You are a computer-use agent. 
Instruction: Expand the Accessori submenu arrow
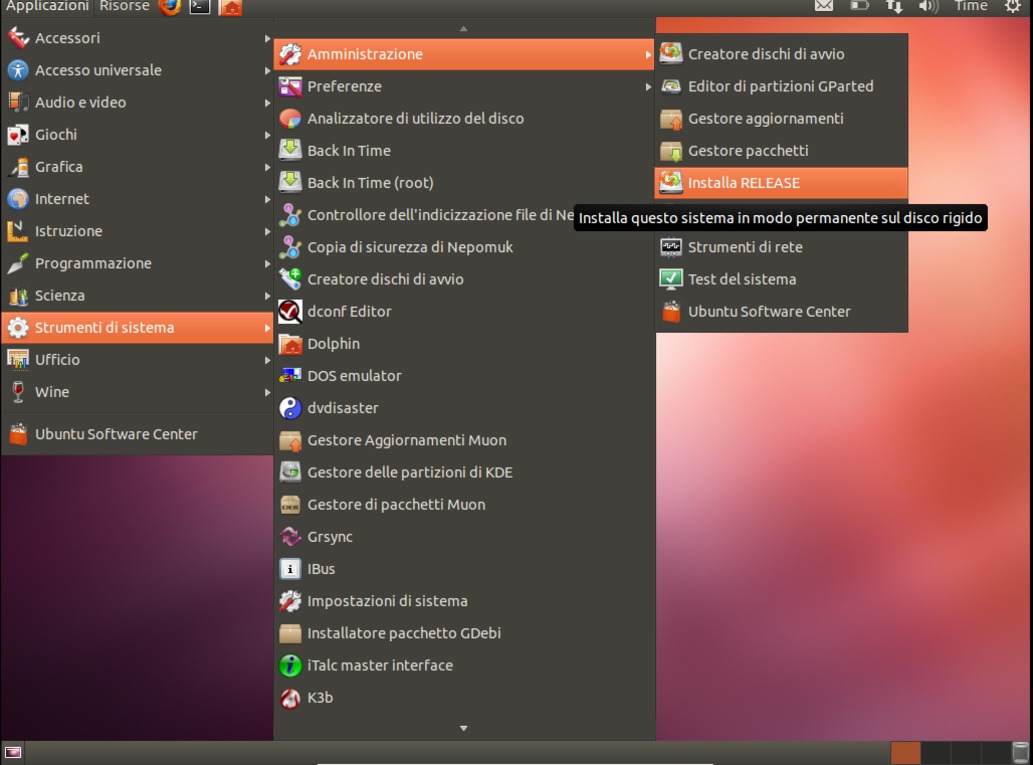pos(267,38)
